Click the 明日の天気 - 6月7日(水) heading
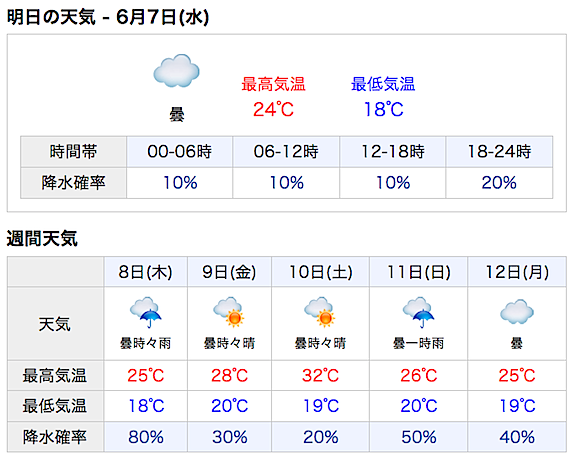The height and width of the screenshot is (460, 576). [108, 17]
